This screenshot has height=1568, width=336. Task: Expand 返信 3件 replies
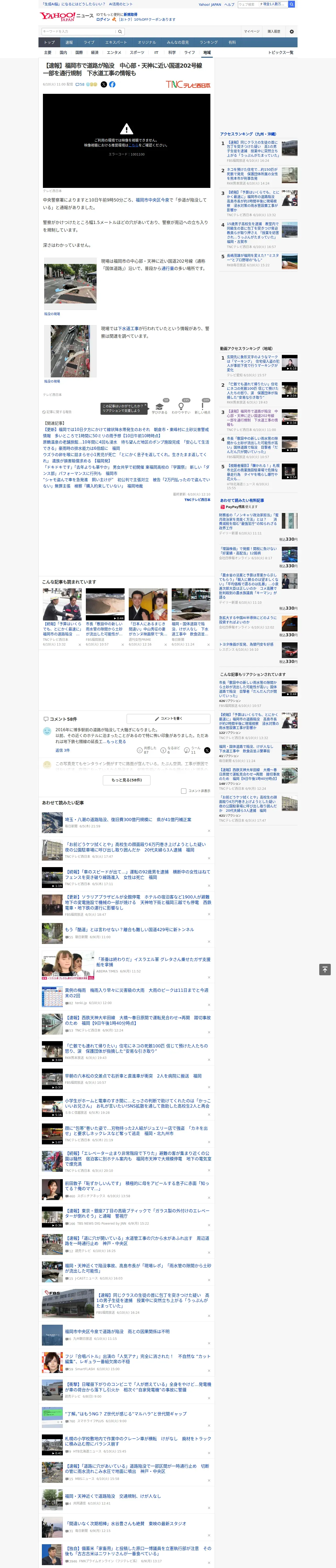[x=62, y=751]
